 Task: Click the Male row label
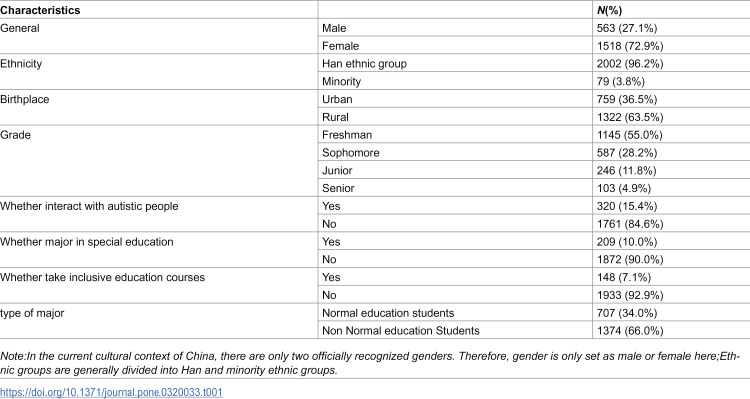(x=334, y=28)
